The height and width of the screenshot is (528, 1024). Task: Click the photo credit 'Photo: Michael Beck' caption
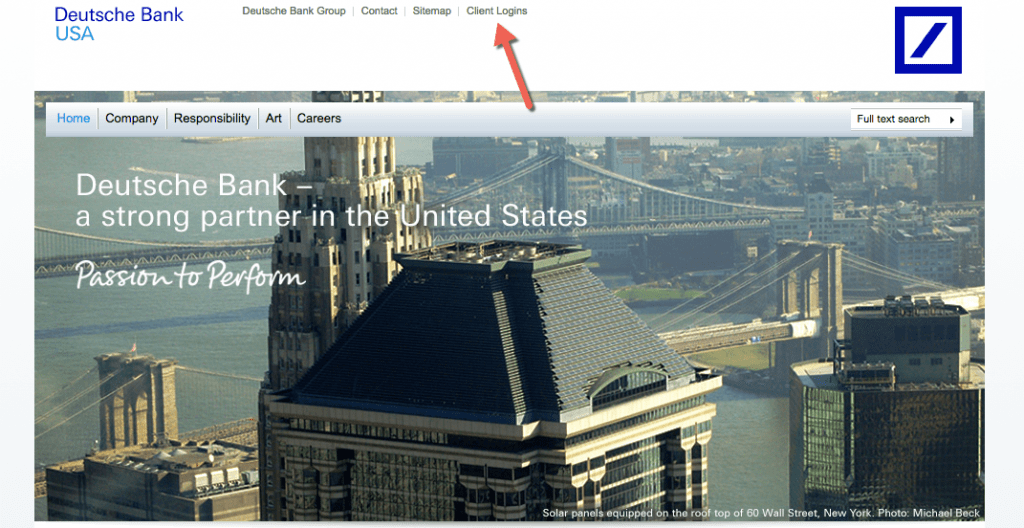[x=929, y=513]
